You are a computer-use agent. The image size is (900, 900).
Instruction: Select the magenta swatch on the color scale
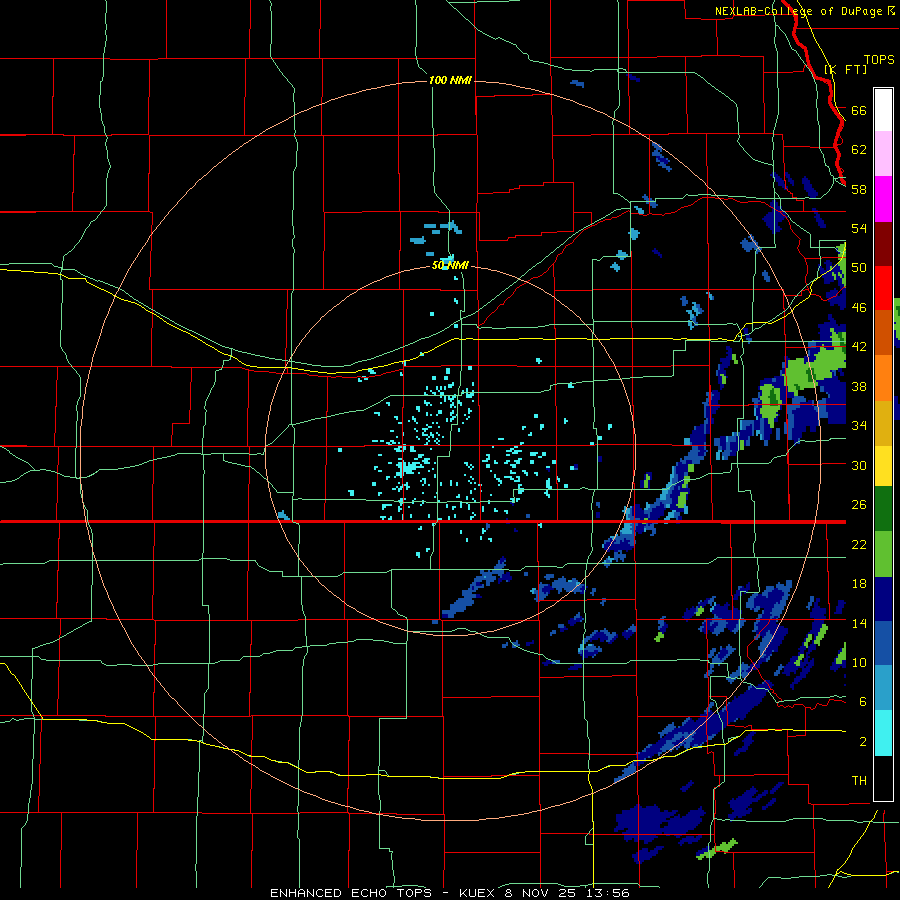click(883, 199)
